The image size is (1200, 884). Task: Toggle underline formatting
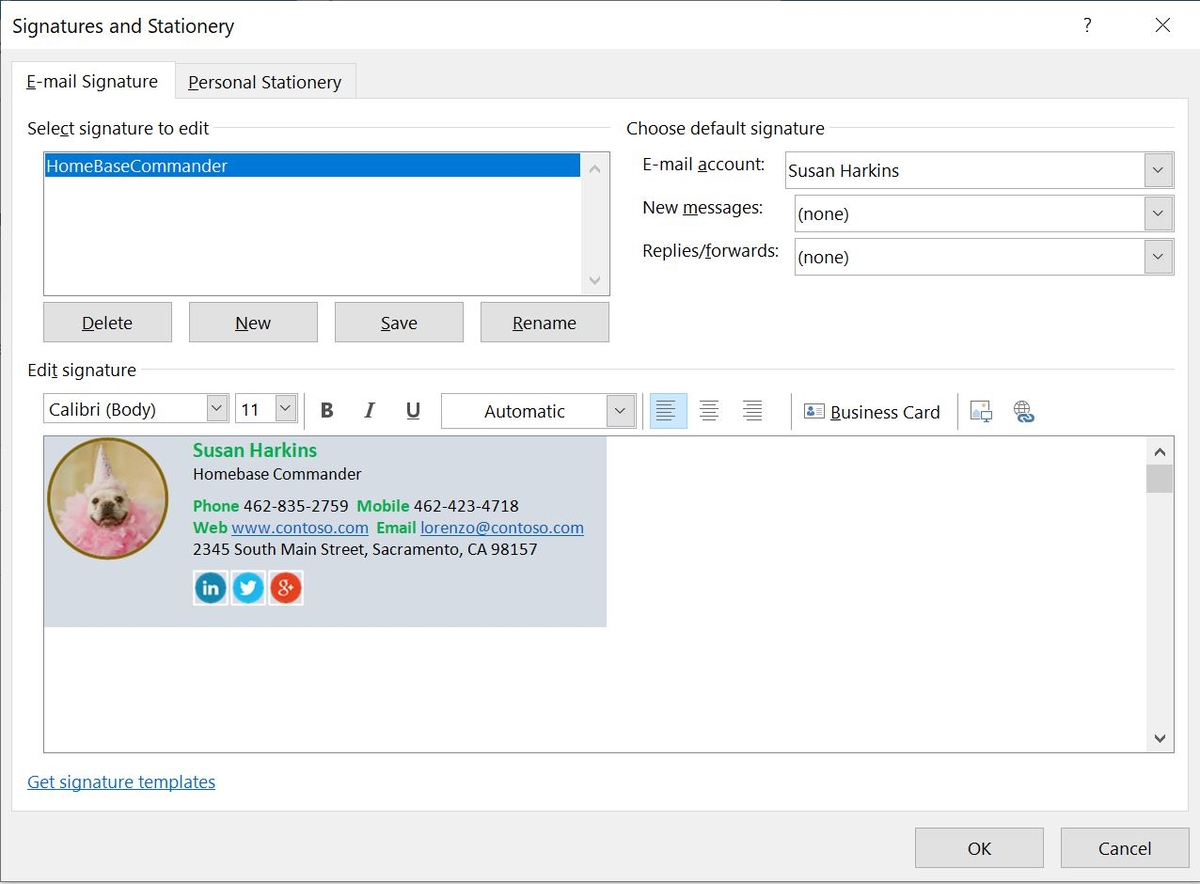(412, 410)
